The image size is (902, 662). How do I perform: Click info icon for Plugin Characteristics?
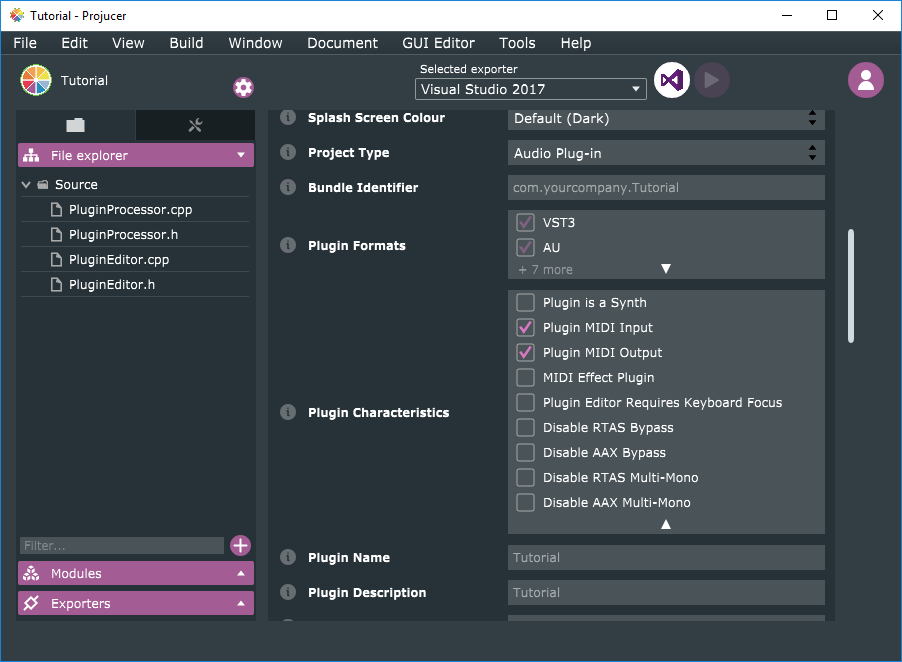(x=288, y=412)
